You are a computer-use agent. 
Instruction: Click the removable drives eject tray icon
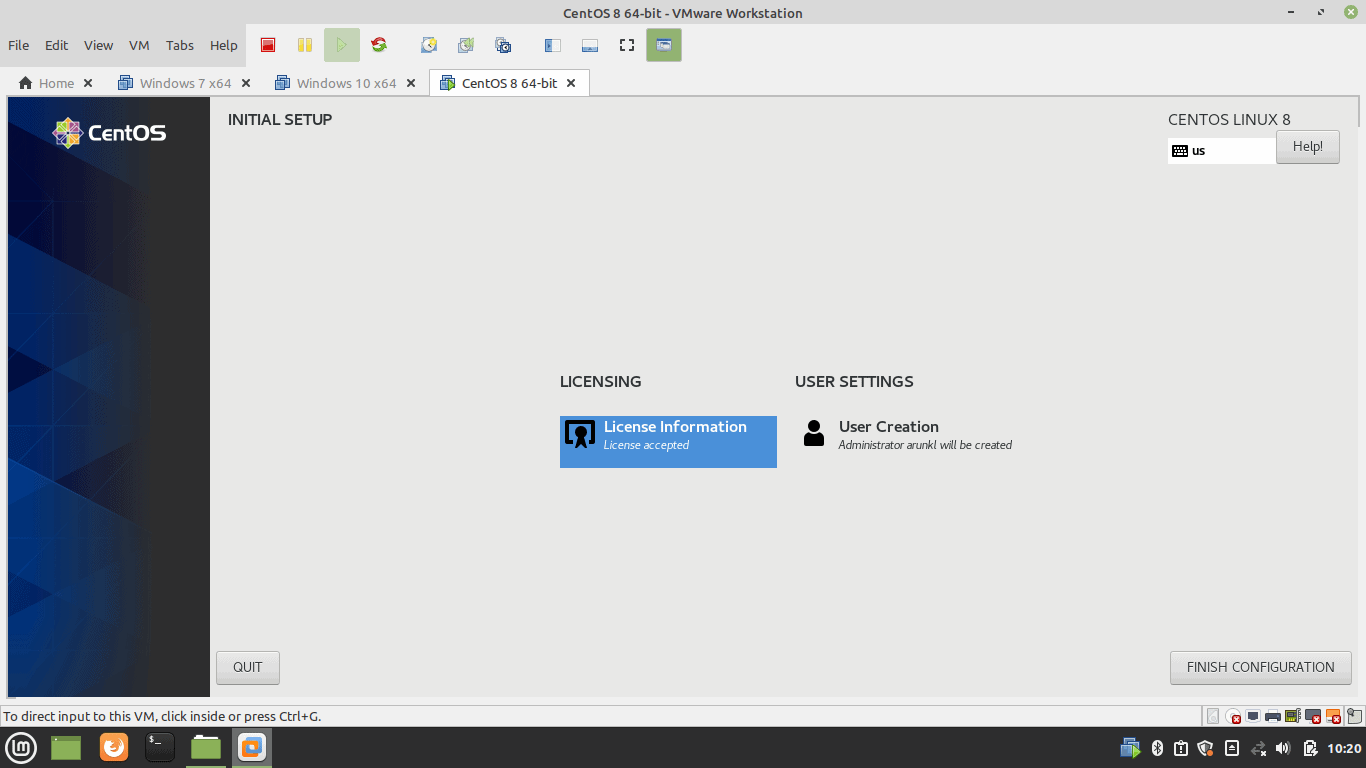click(1232, 748)
